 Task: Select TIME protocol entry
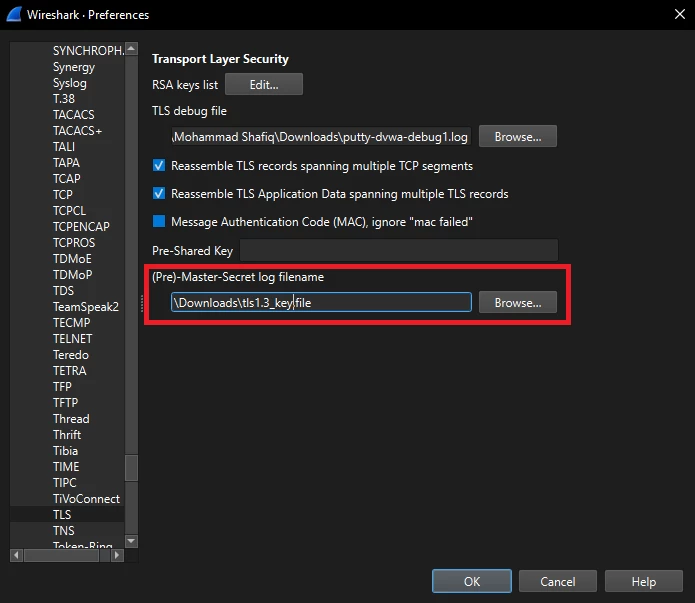66,467
